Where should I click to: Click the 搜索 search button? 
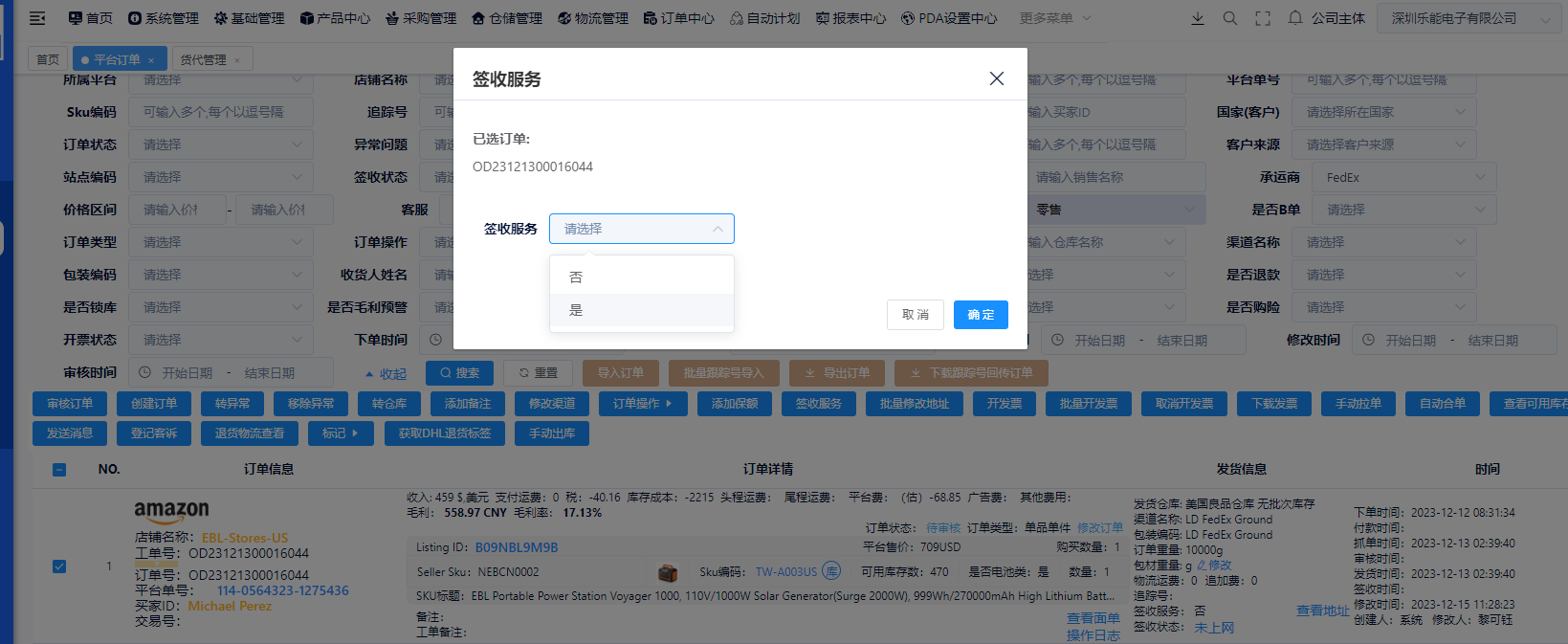(x=460, y=372)
